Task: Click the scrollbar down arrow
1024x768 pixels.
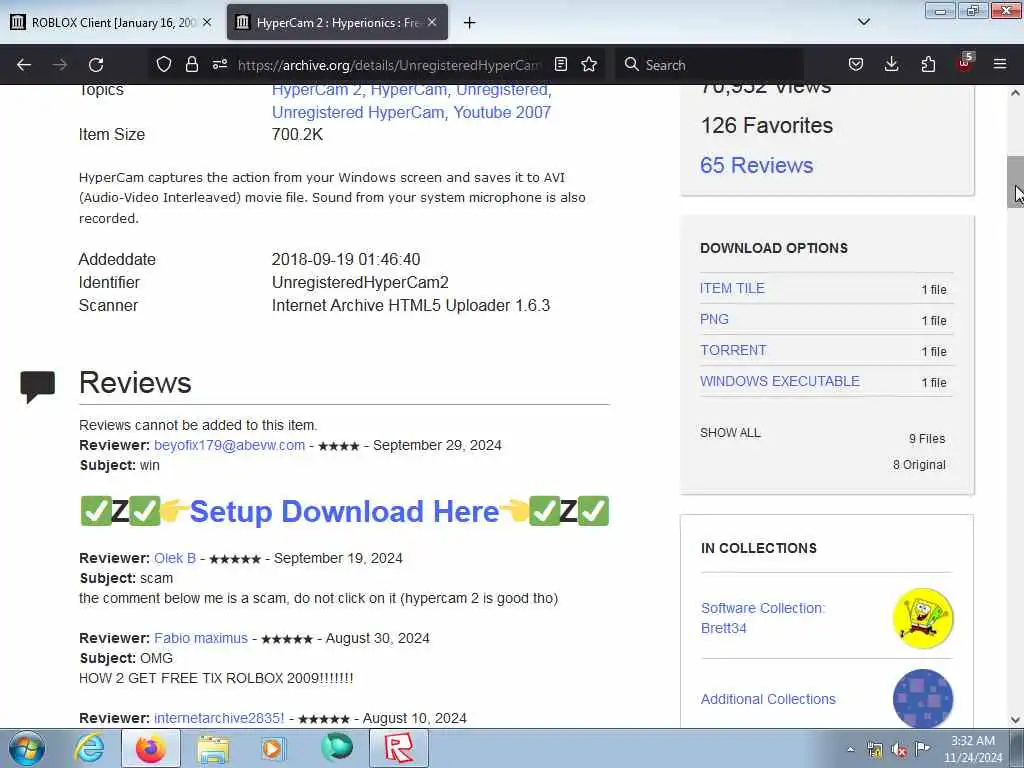Action: (x=1015, y=720)
